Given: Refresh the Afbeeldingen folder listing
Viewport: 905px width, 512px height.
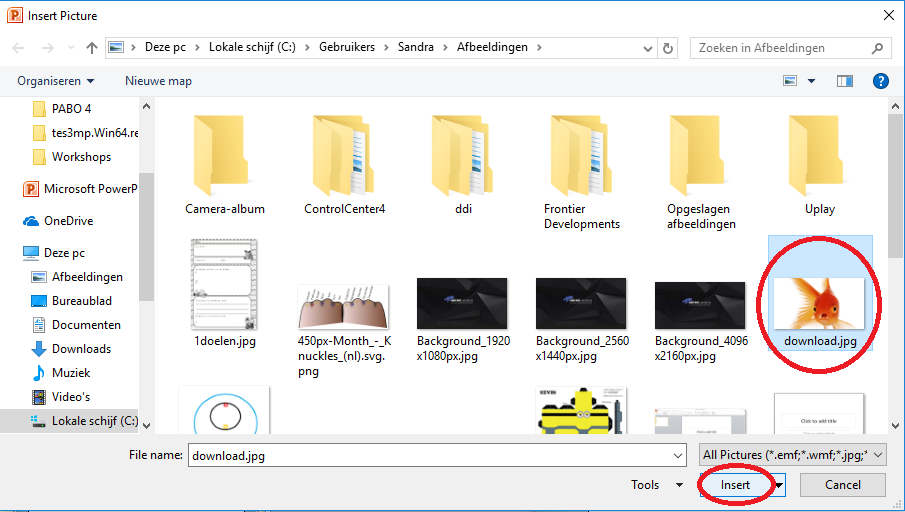Looking at the screenshot, I should [668, 48].
